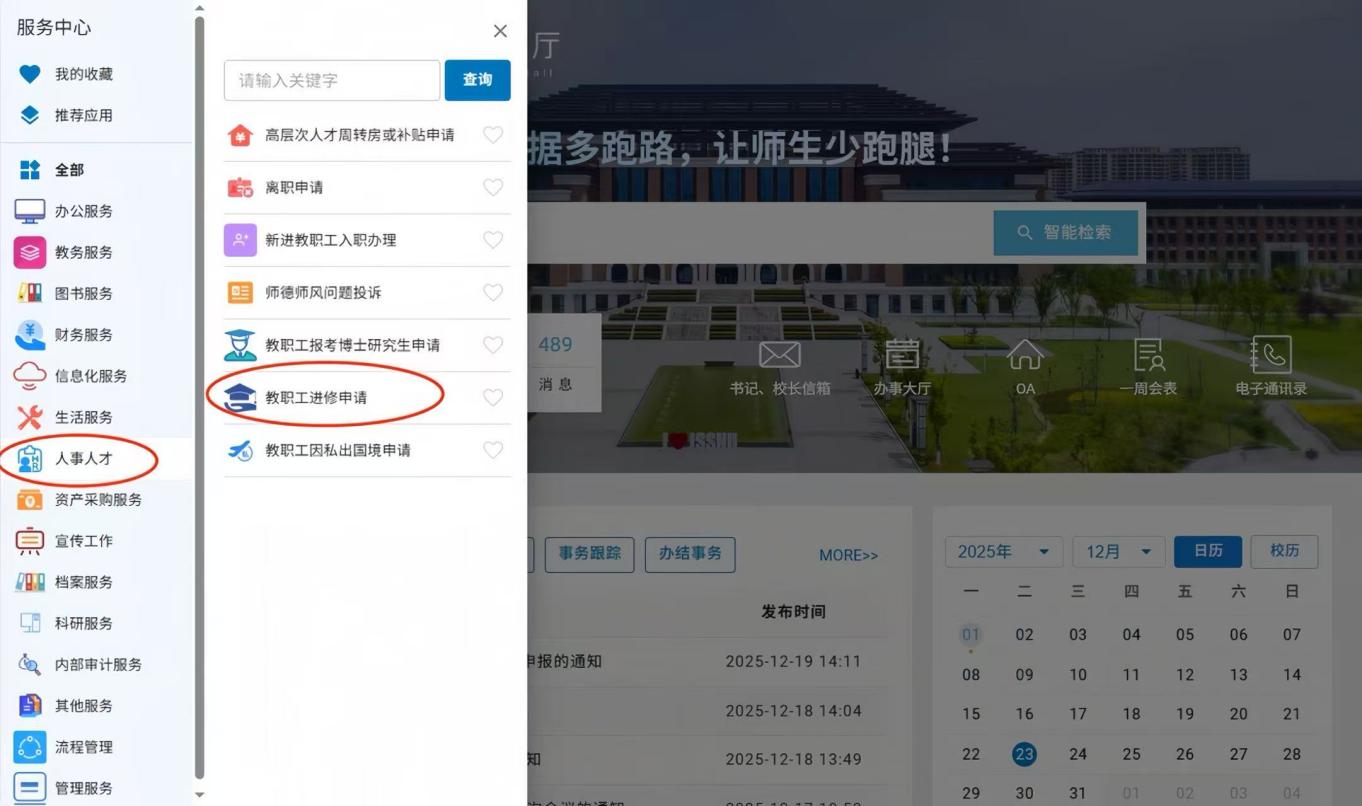Click the 请输入关键字 search input field
The image size is (1362, 806).
332,80
